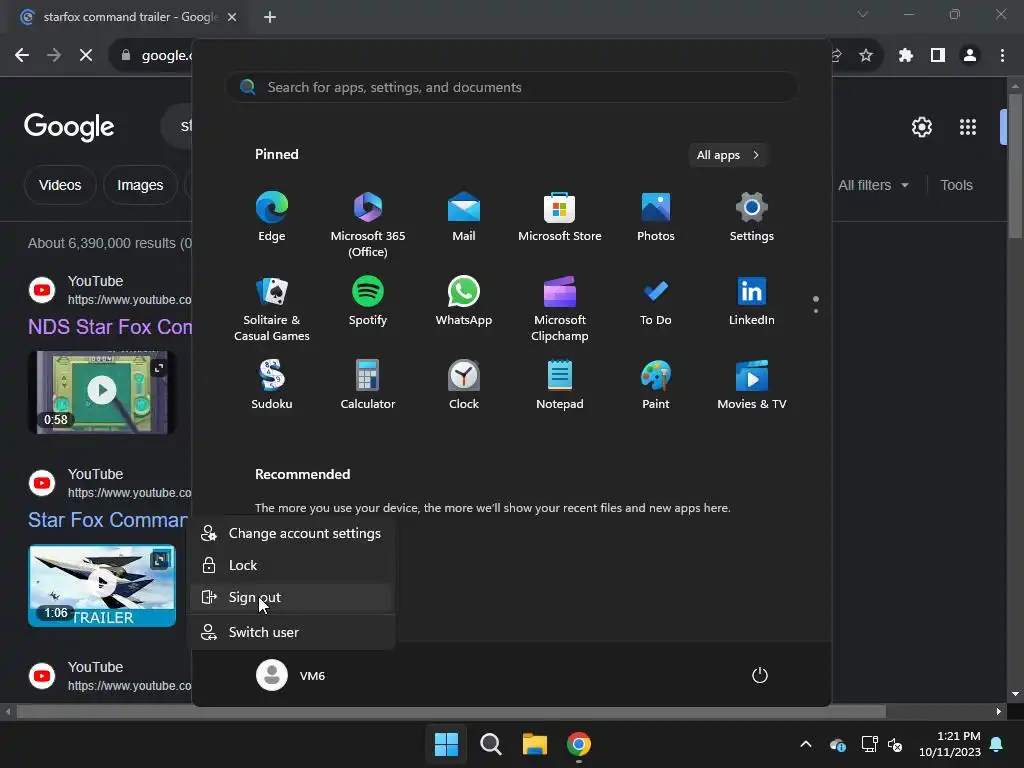Go back in Chrome
The height and width of the screenshot is (768, 1024).
22,56
